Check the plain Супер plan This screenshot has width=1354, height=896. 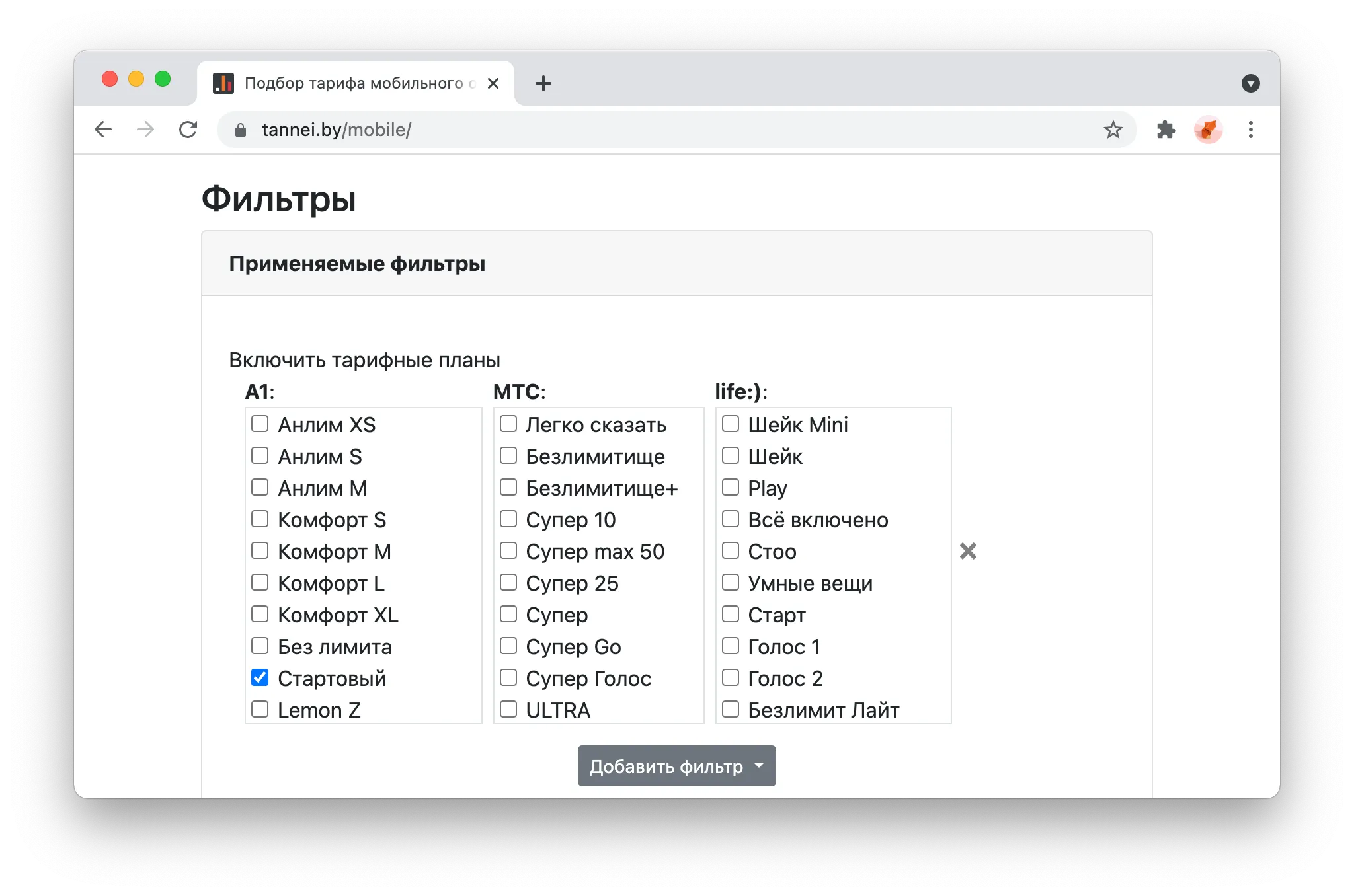[508, 614]
